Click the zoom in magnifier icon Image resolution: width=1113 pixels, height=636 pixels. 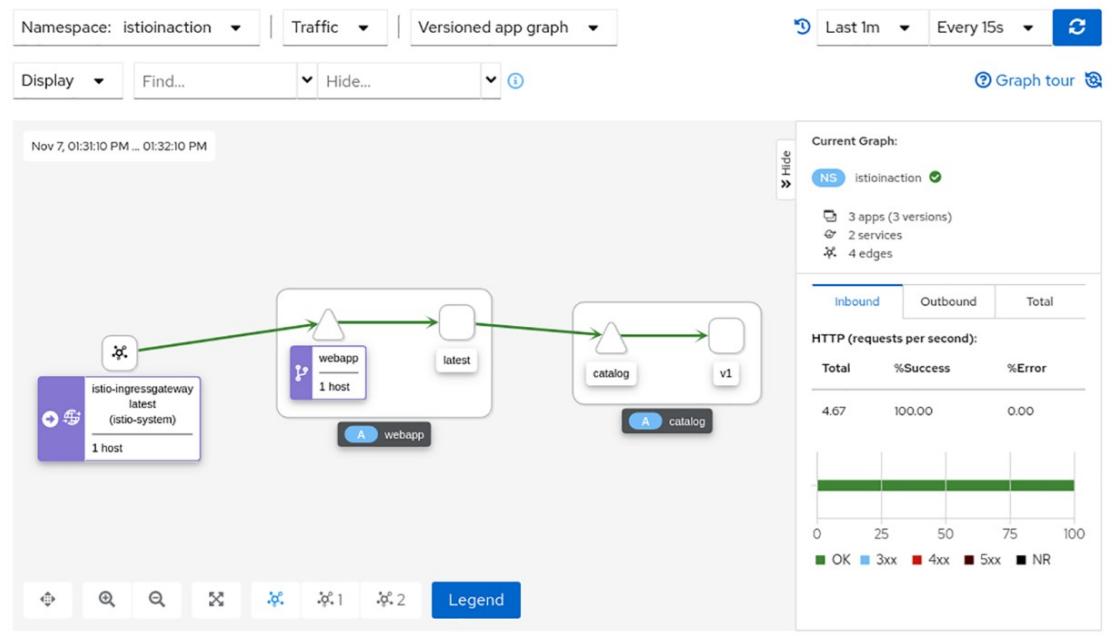click(107, 599)
